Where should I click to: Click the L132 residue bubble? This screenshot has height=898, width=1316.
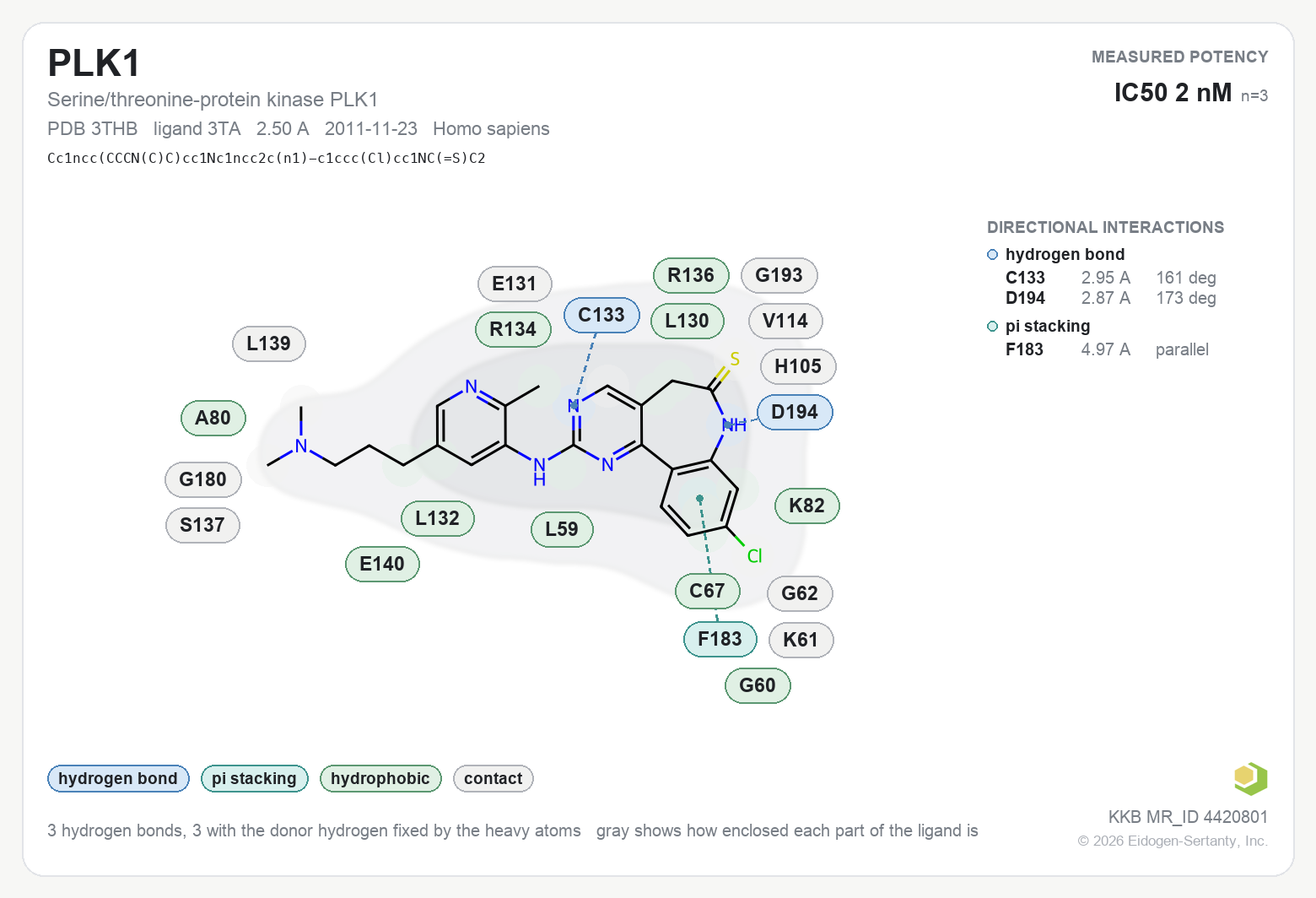click(x=438, y=518)
